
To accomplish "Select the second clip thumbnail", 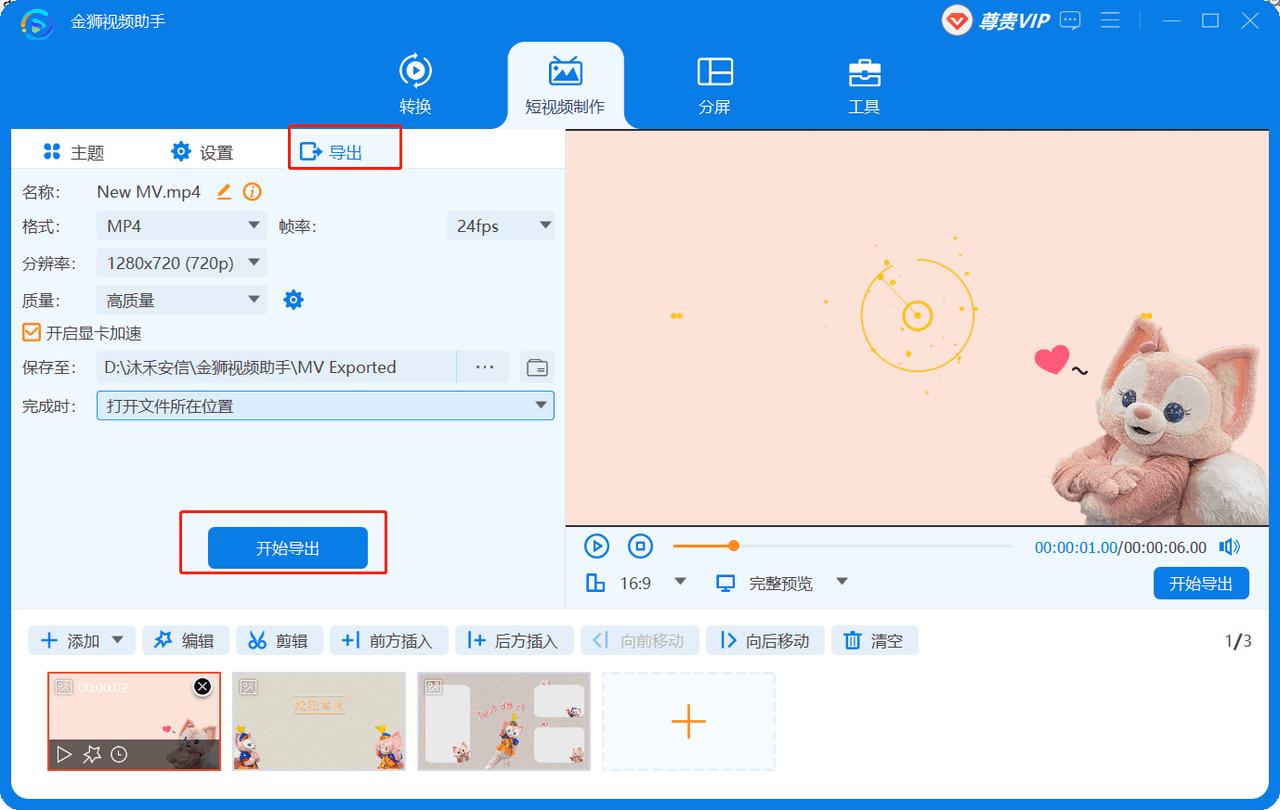I will (319, 721).
